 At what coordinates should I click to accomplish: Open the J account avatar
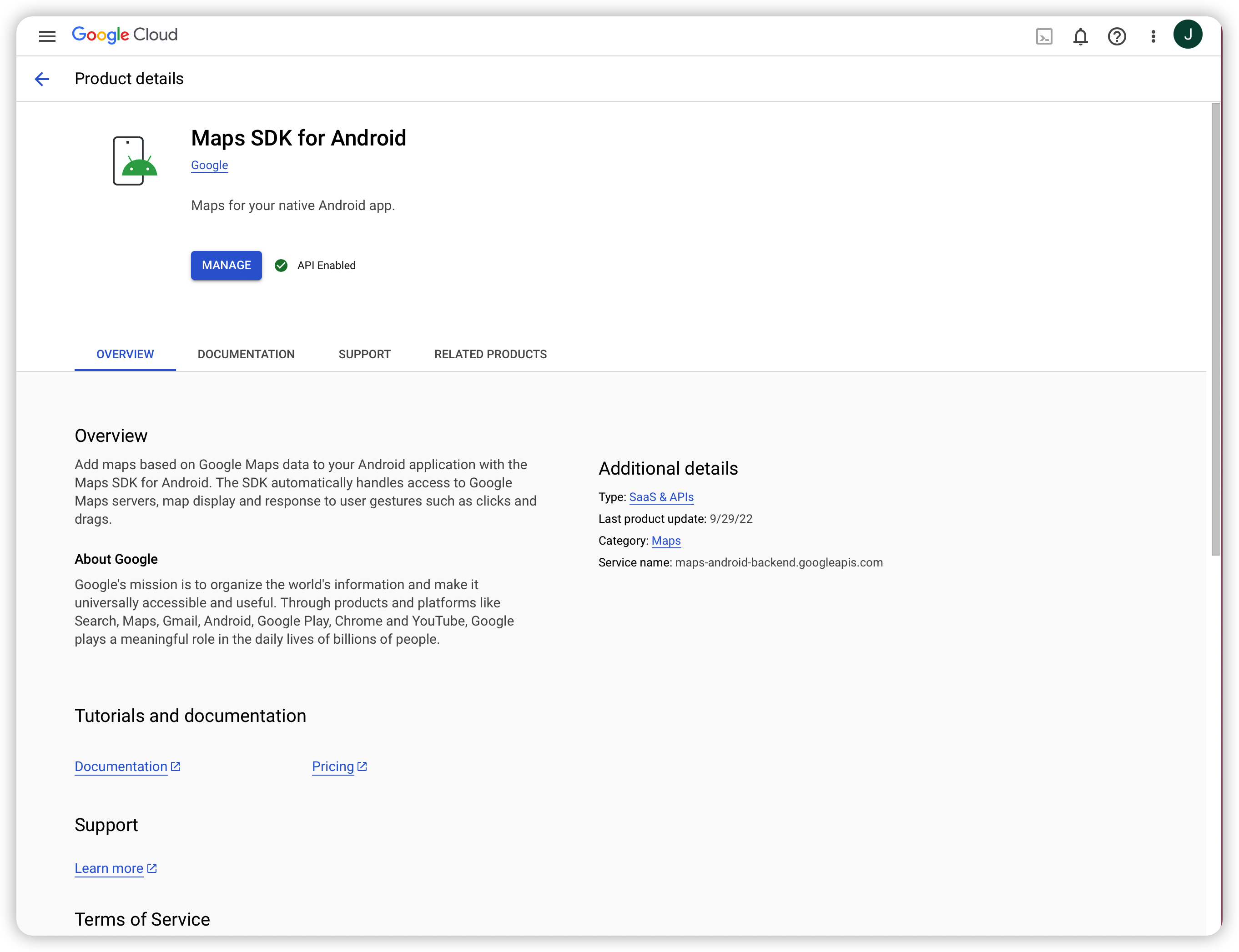[1188, 35]
